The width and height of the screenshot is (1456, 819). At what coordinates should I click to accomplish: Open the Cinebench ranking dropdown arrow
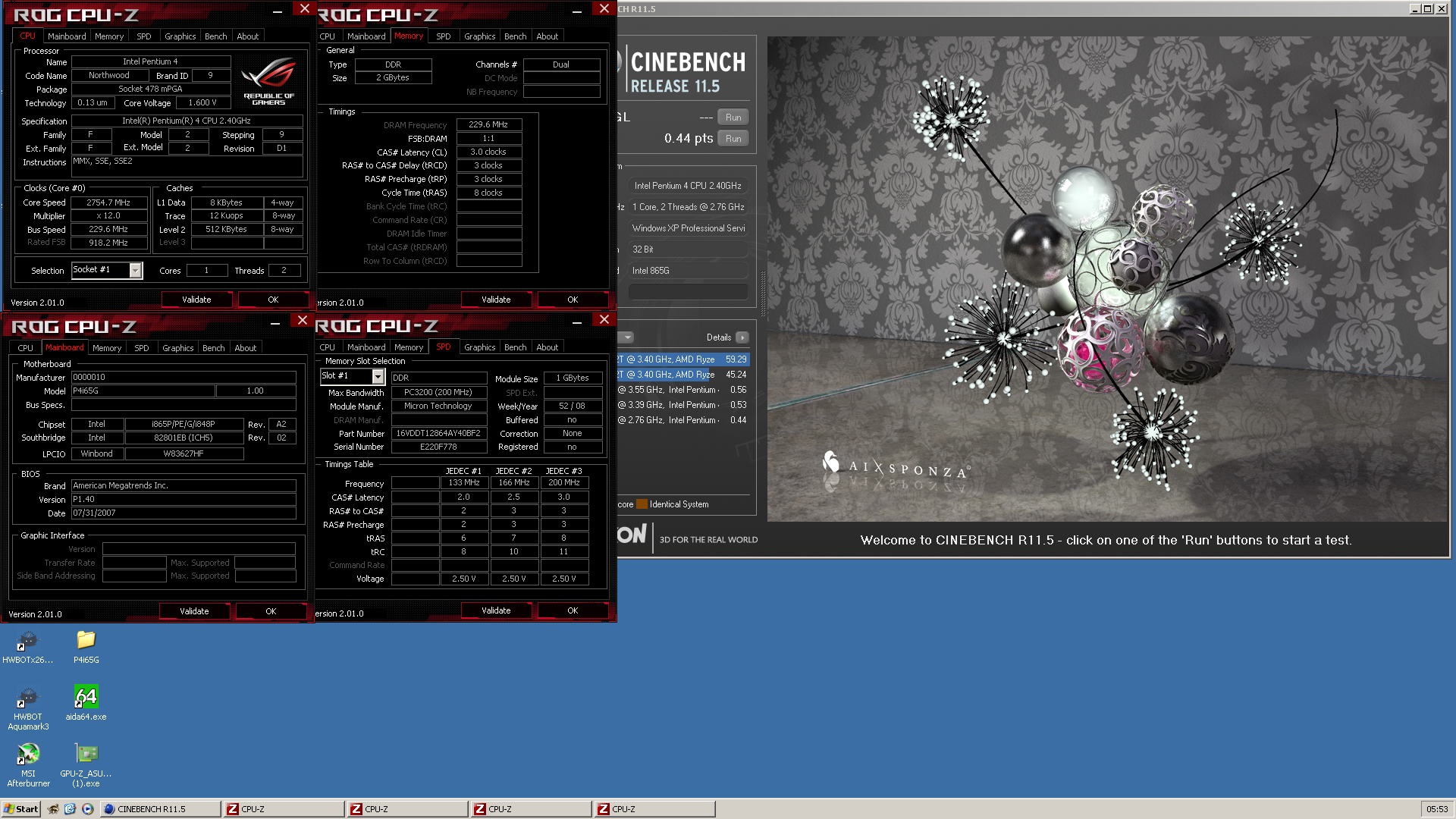point(627,337)
